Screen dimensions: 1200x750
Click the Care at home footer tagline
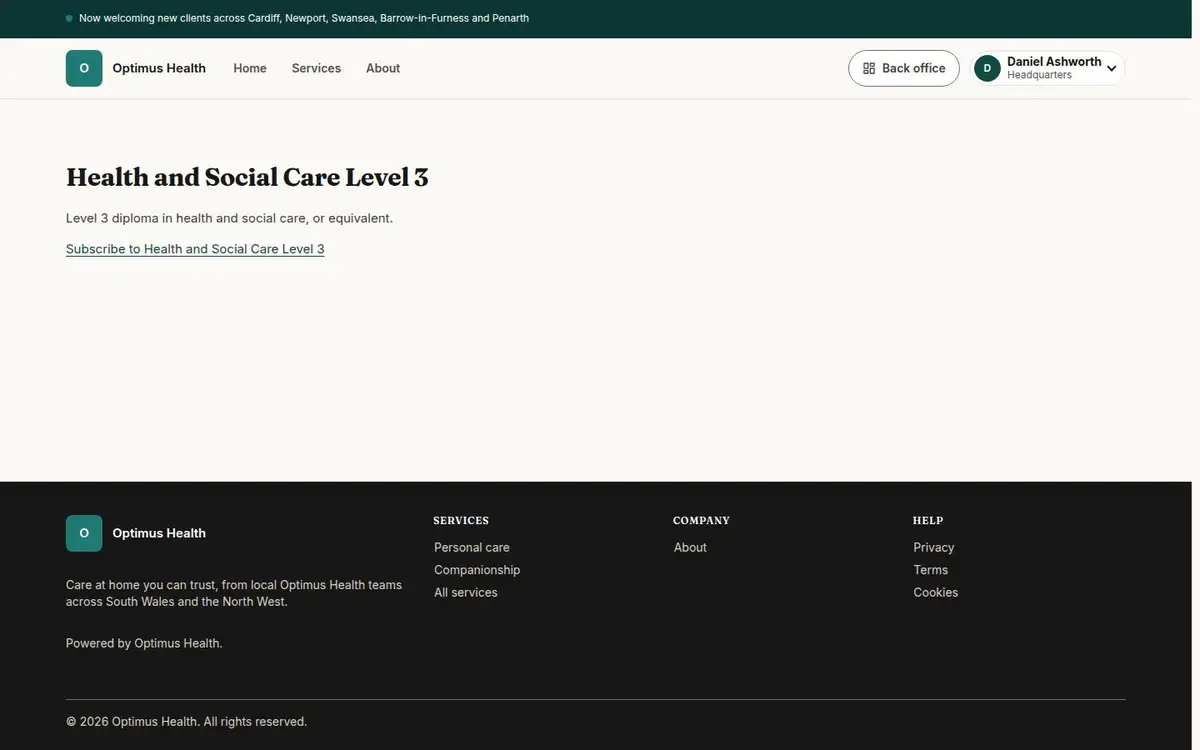point(234,593)
